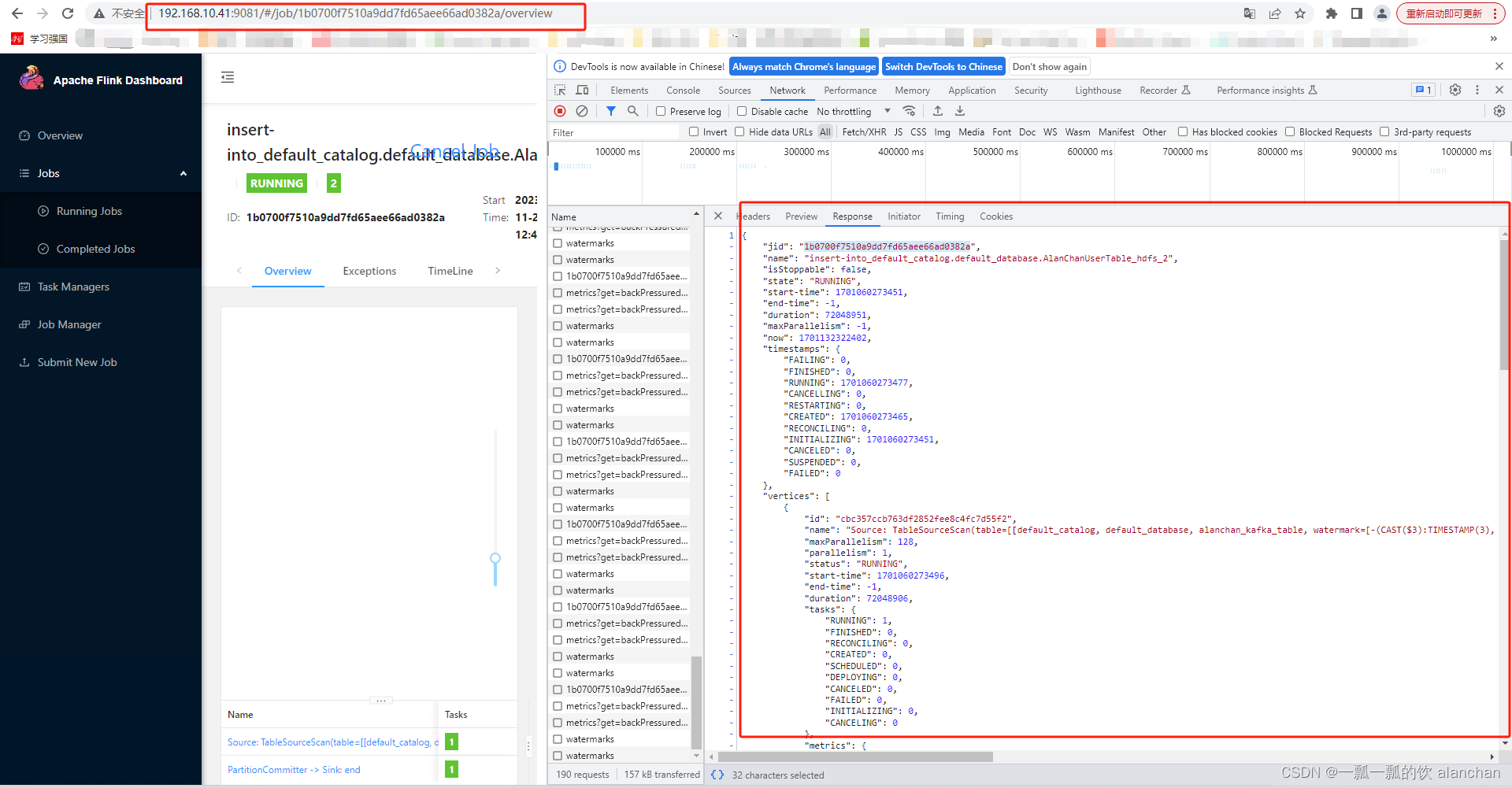Show previous job tabs with left chevron
1512x788 pixels.
tap(239, 271)
